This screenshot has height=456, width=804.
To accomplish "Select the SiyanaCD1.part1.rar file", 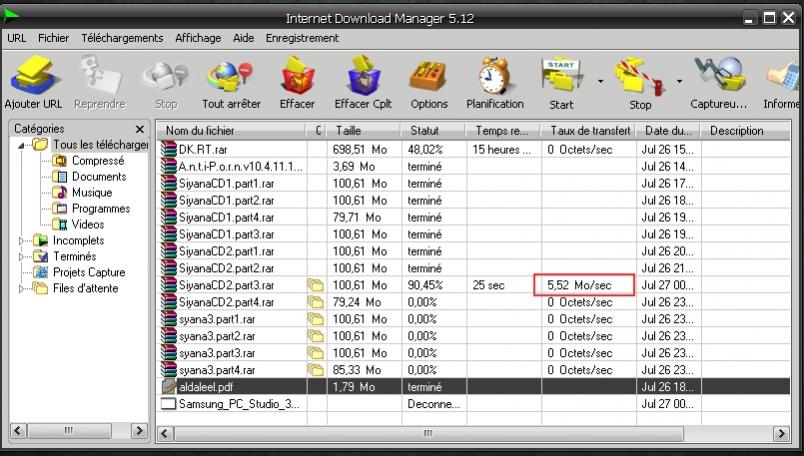I will [x=473, y=183].
